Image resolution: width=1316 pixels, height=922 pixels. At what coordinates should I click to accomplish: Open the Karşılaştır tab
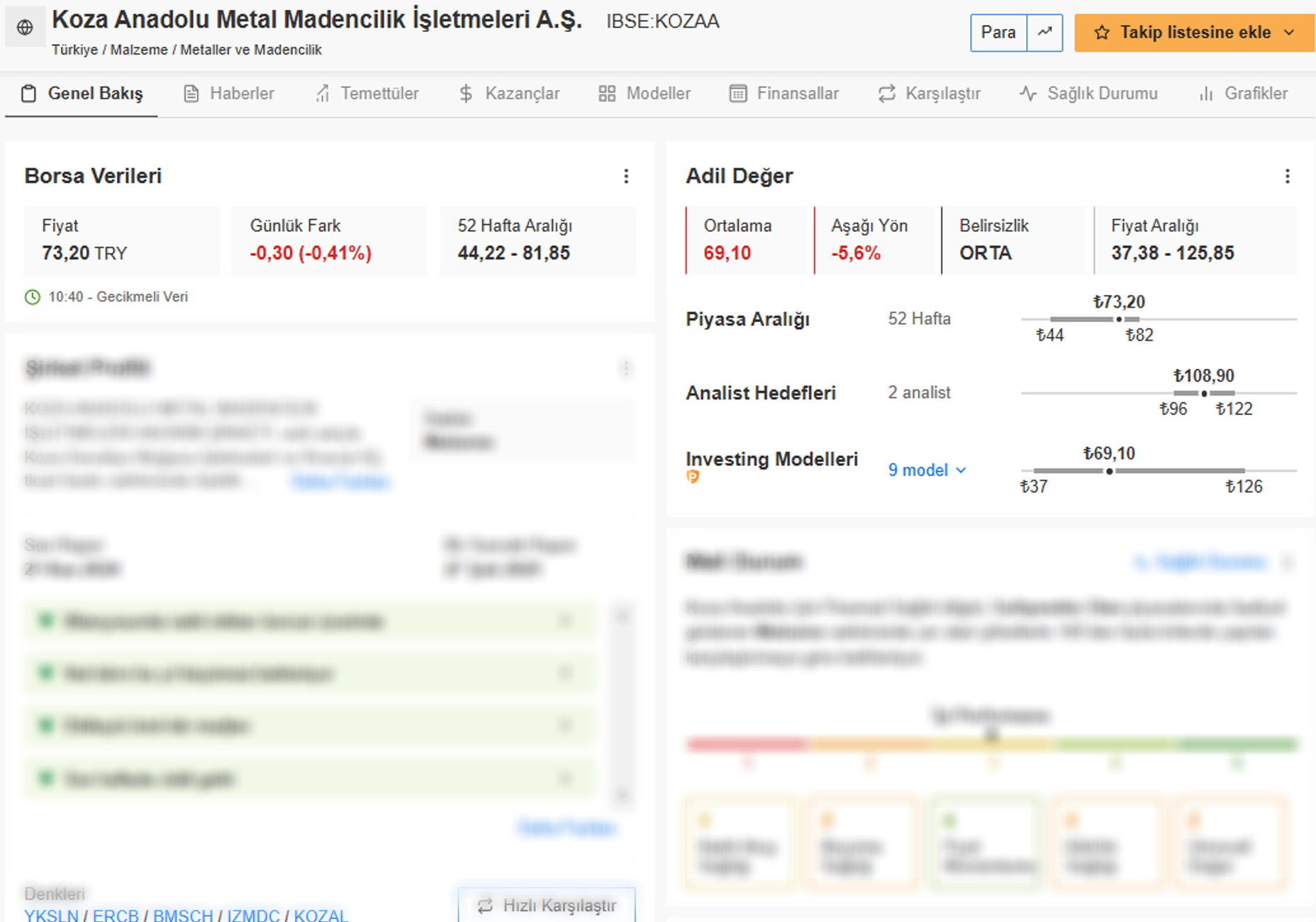click(930, 94)
